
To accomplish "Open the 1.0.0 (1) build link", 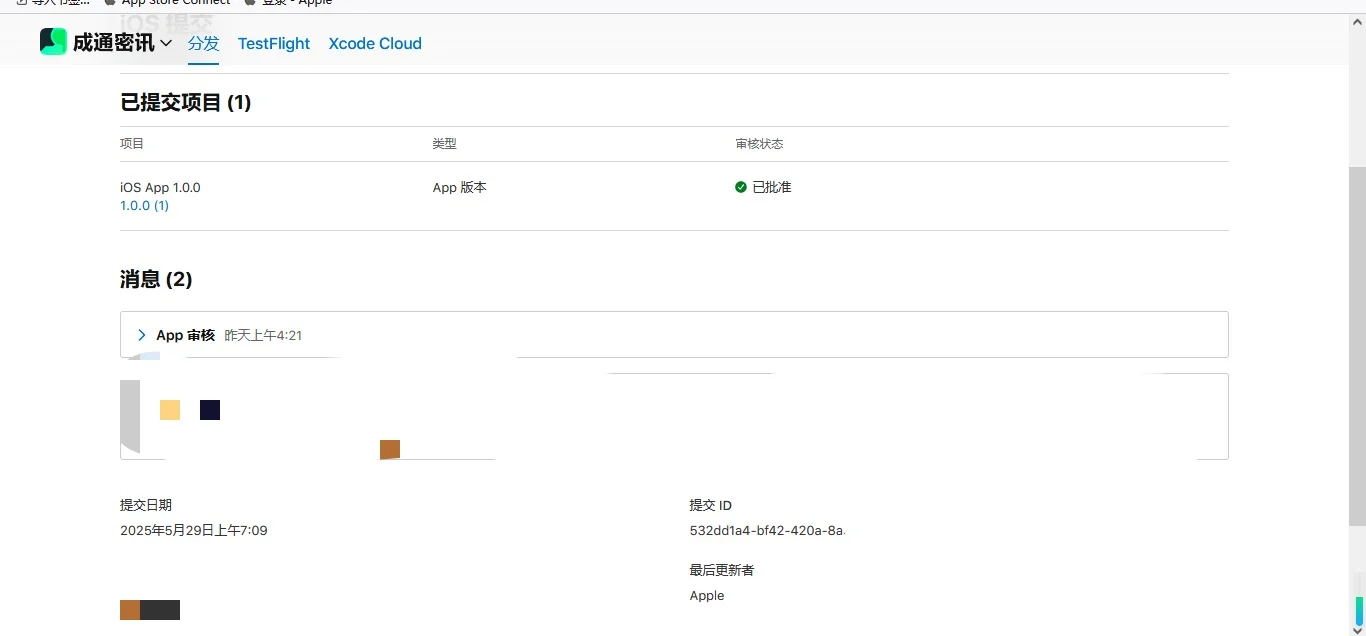I will click(x=144, y=205).
